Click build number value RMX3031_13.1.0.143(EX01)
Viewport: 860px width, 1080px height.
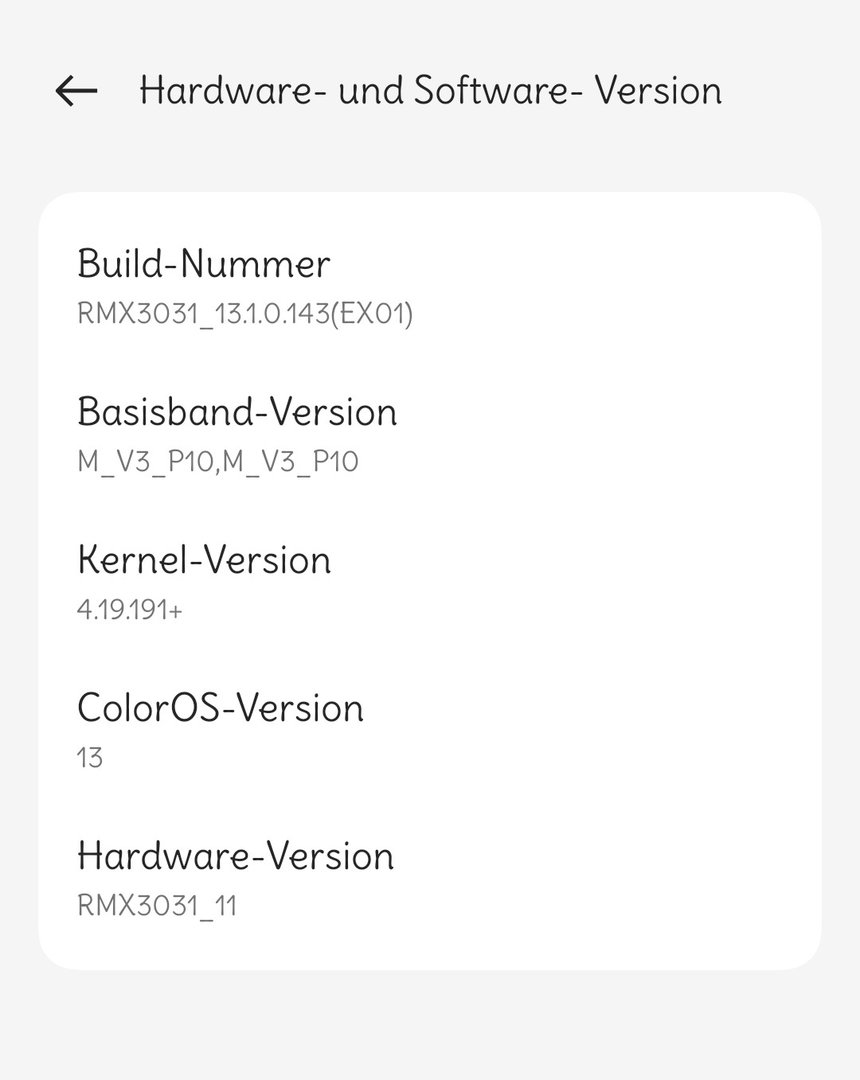point(245,314)
